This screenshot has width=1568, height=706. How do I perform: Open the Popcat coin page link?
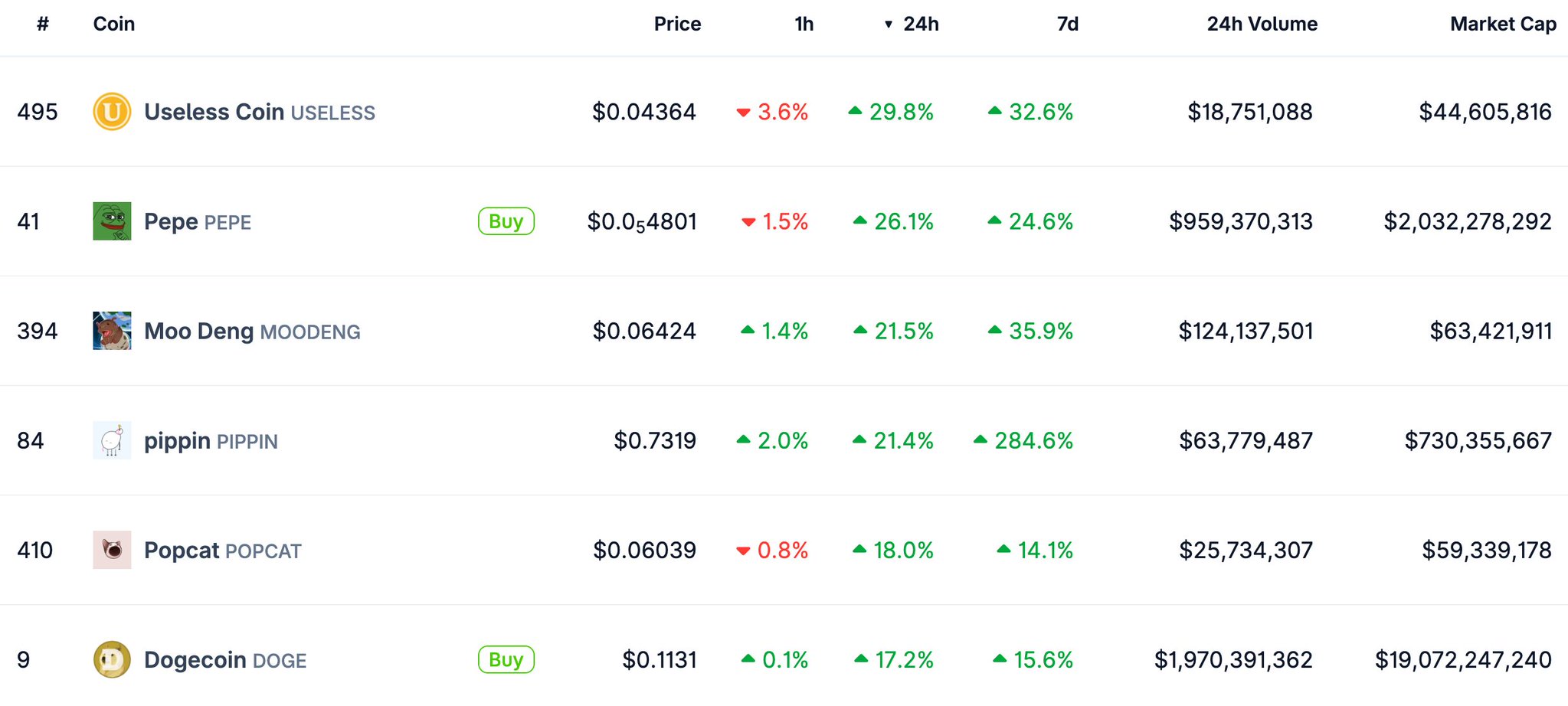click(182, 550)
